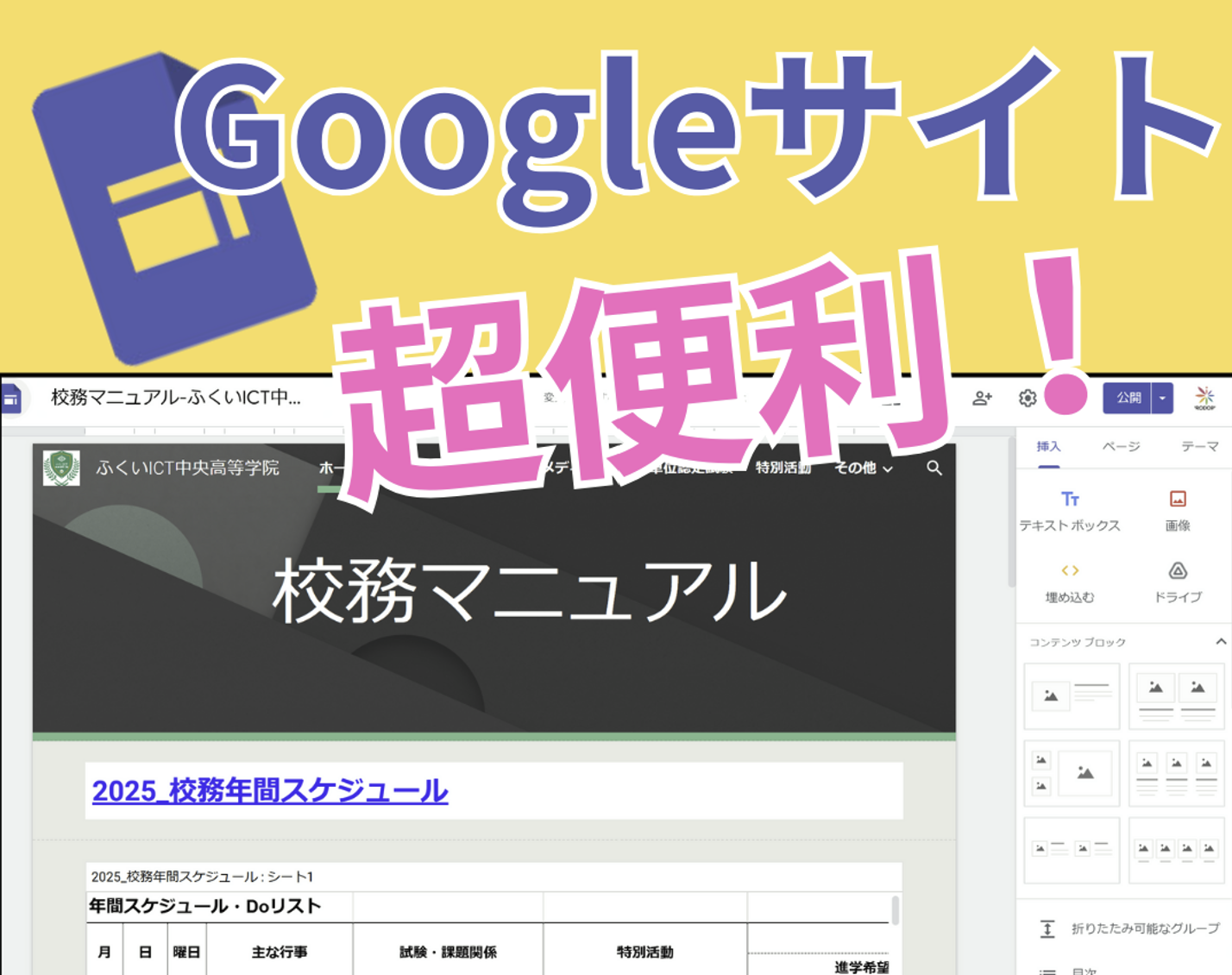Screen dimensions: 1232x975
Task: Select the 校務マニュアル page title
Action: (530, 592)
